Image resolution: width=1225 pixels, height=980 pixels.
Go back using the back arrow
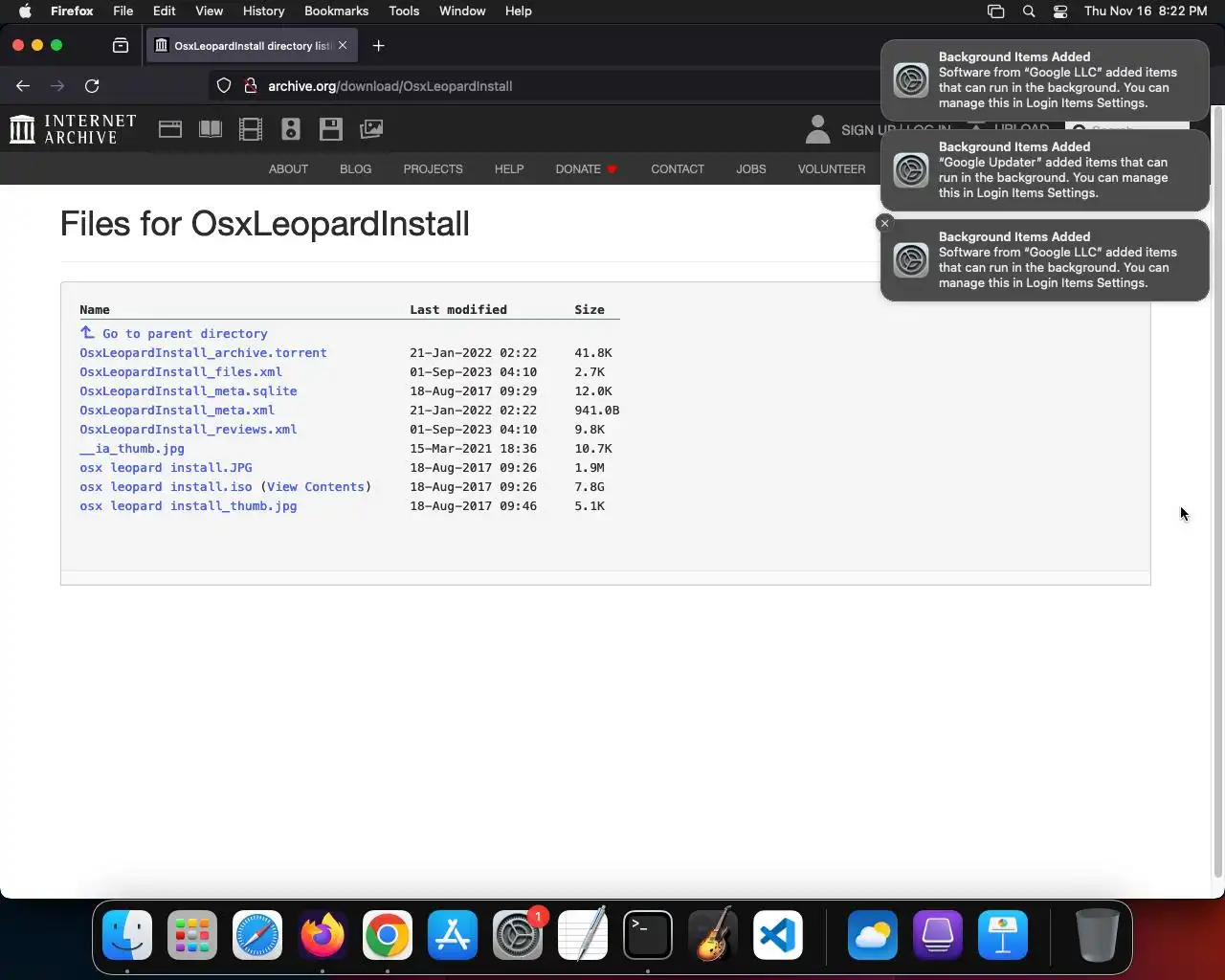pyautogui.click(x=23, y=86)
